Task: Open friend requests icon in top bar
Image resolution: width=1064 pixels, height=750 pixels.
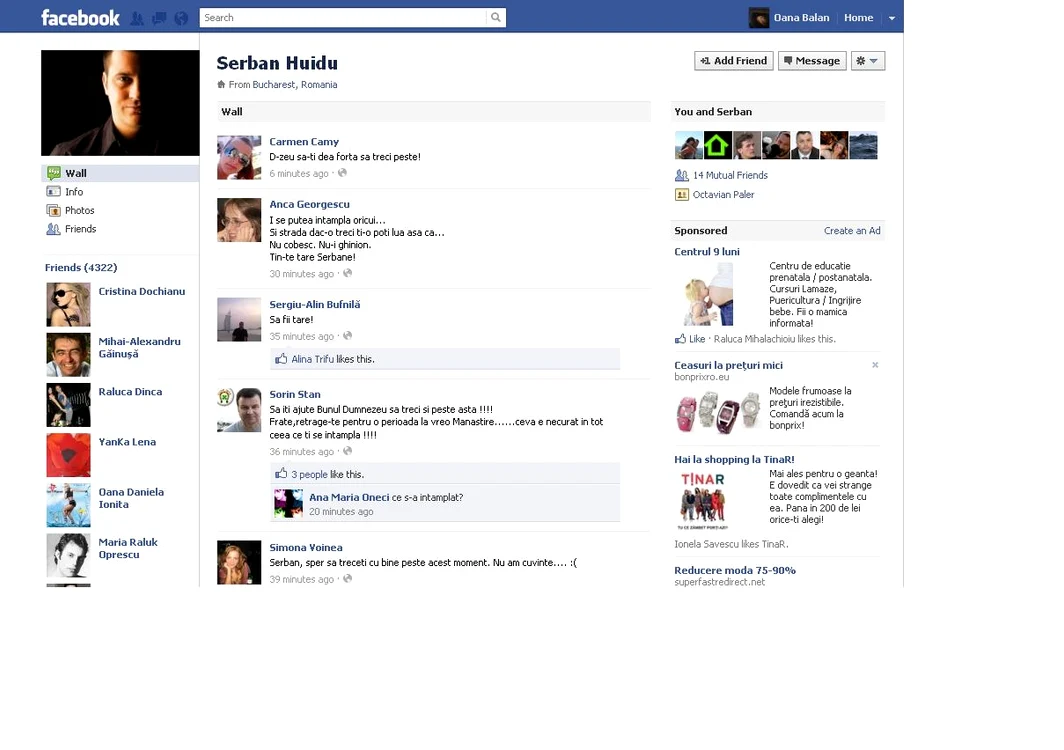Action: [136, 18]
